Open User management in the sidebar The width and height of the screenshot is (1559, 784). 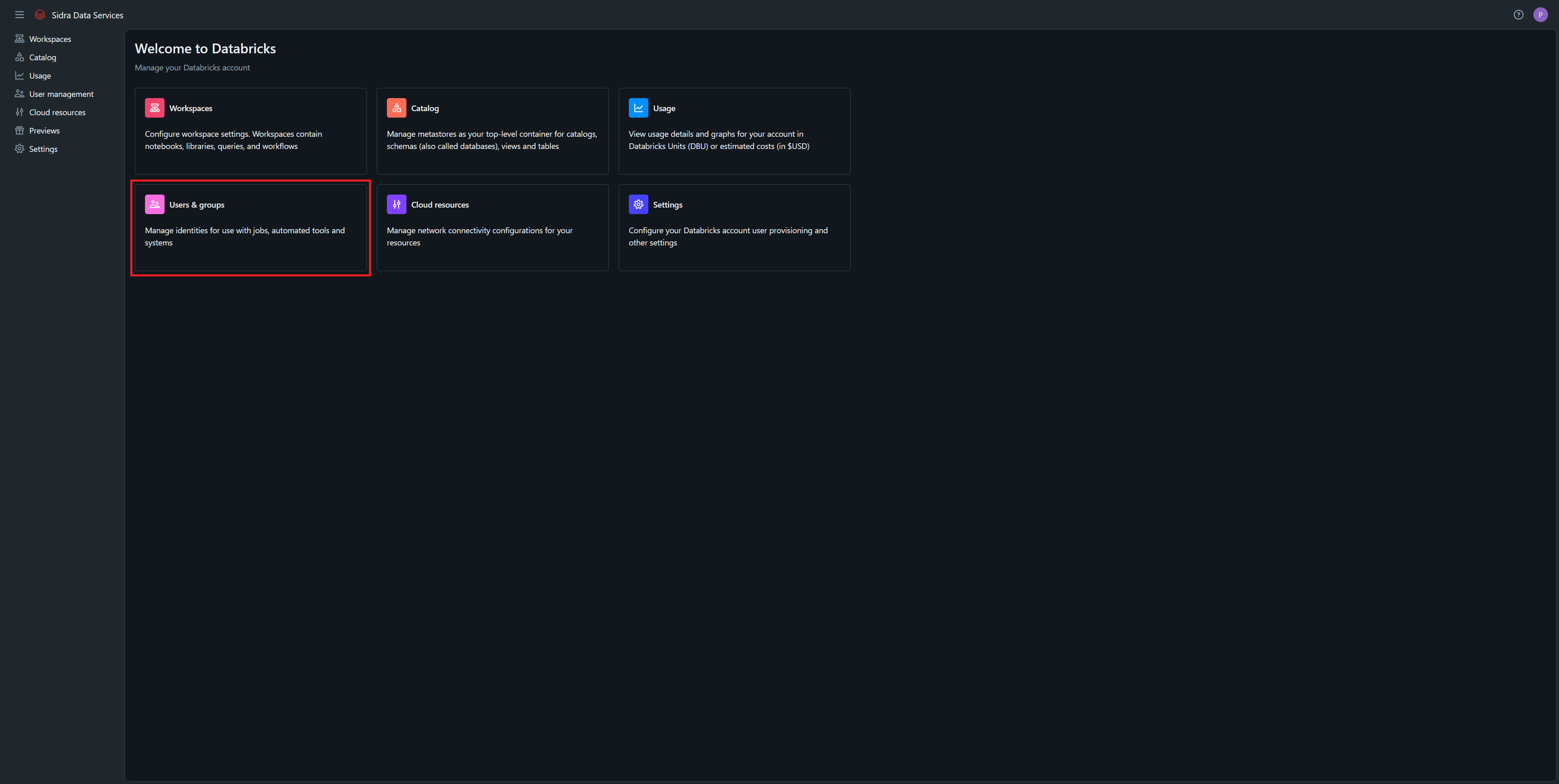tap(61, 94)
